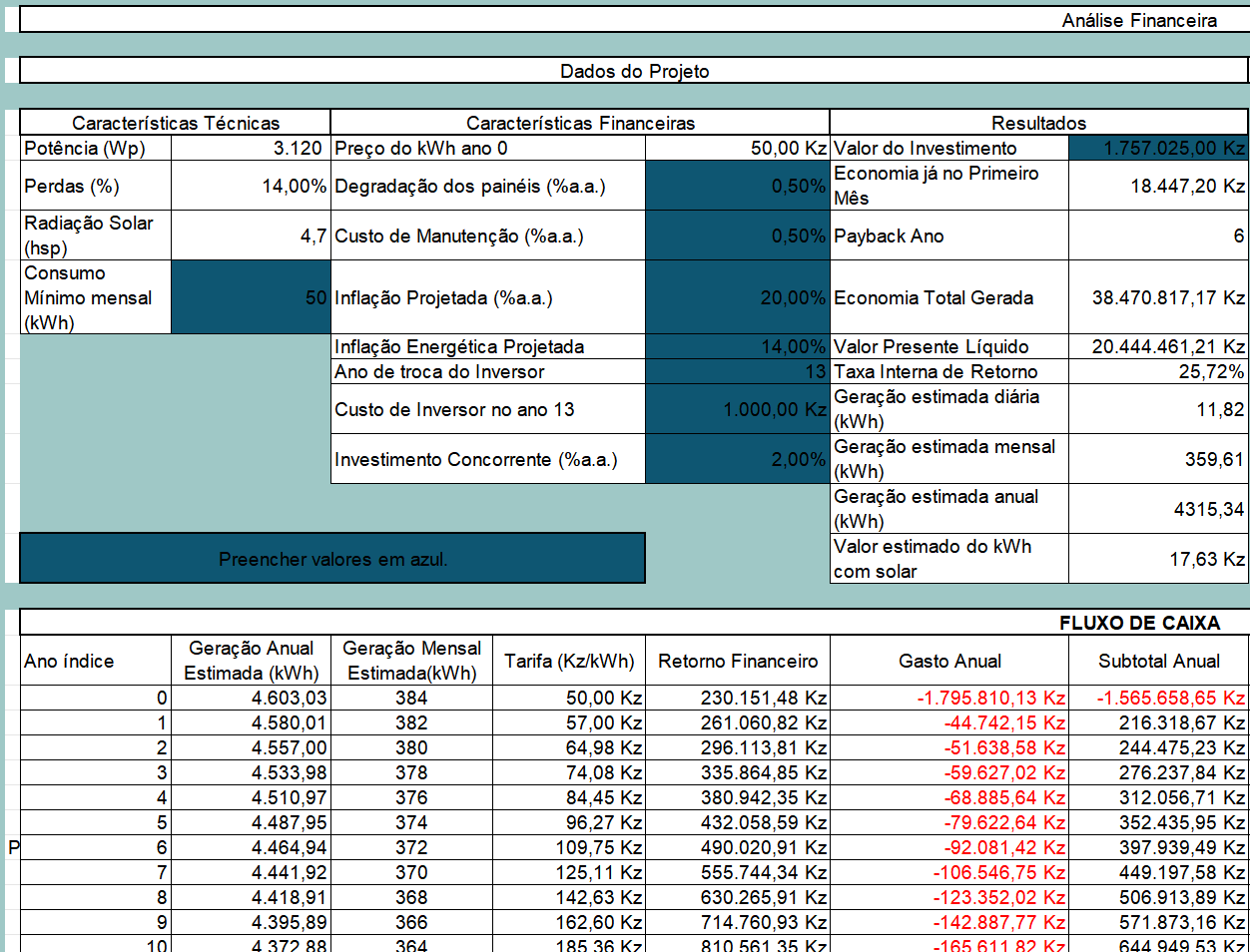Select the Tarifa (Kz/kWh) header
This screenshot has width=1250, height=952.
pos(569,661)
